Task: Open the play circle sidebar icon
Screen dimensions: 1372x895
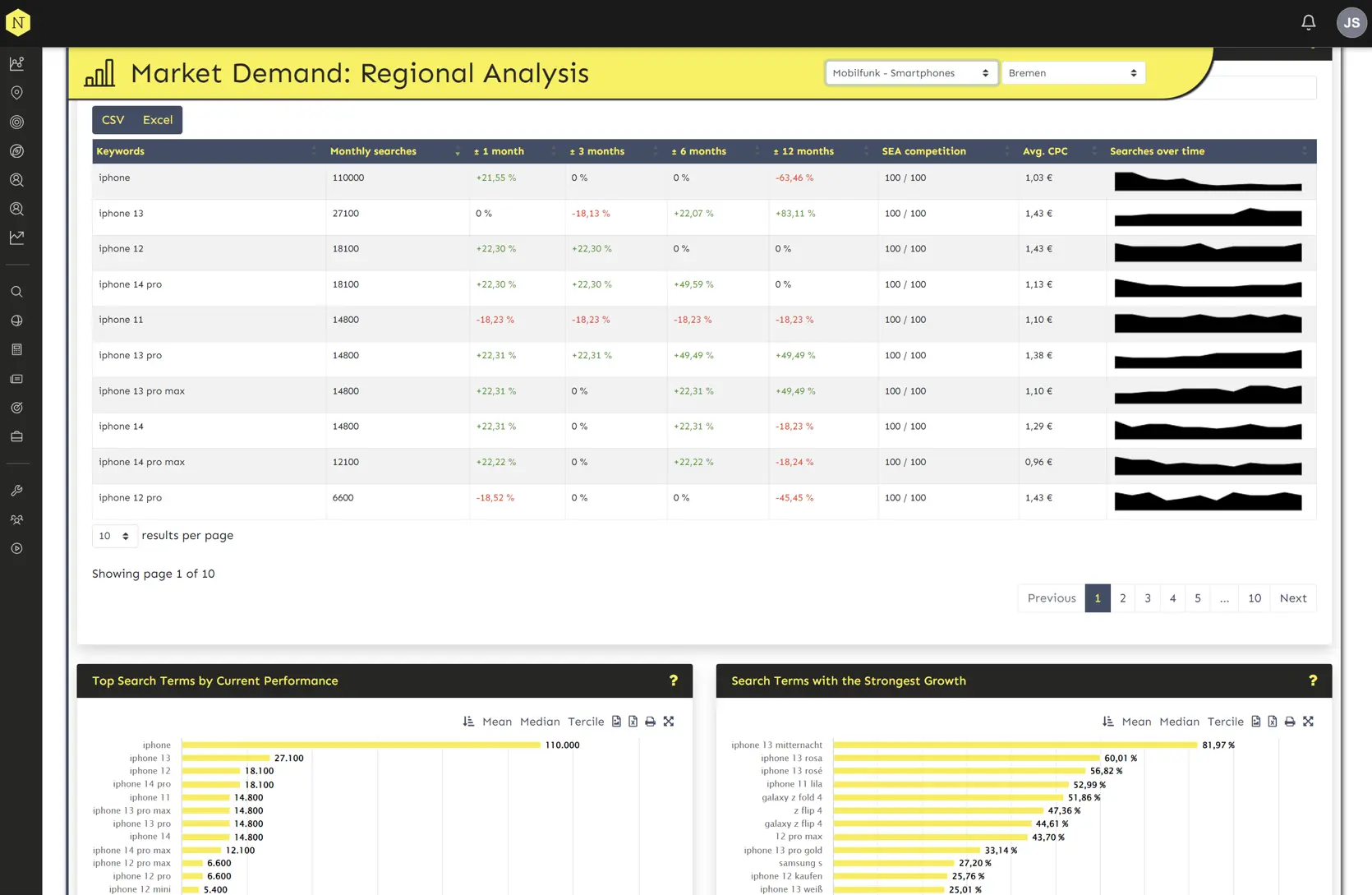Action: [16, 548]
